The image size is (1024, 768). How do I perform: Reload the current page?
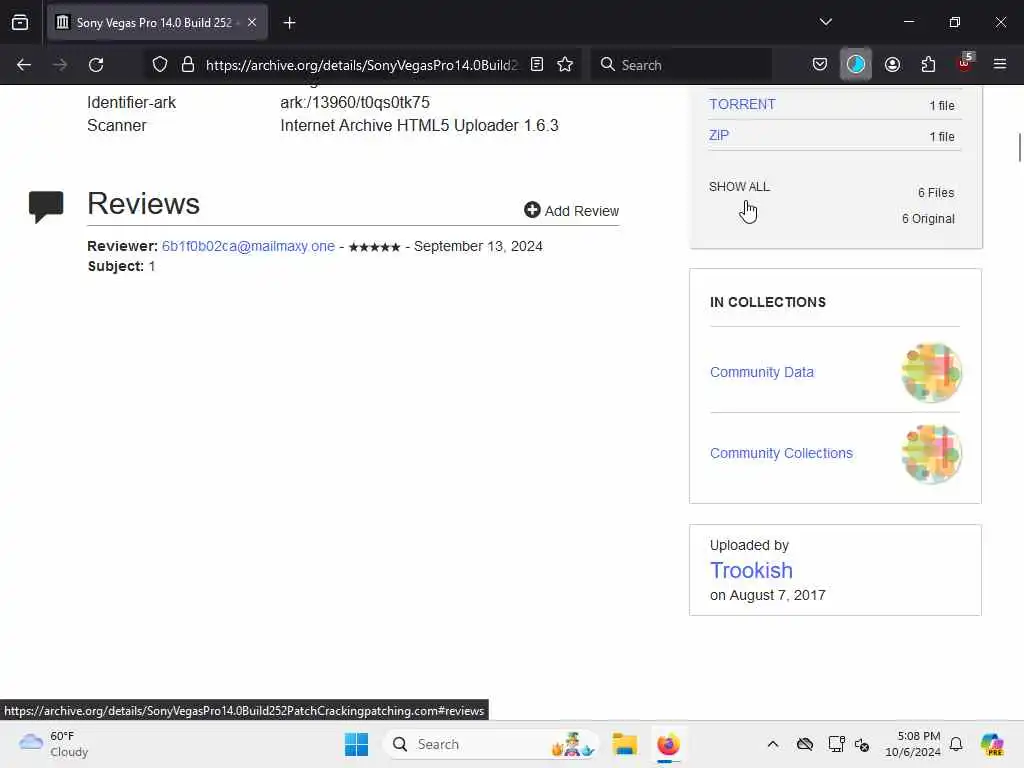click(96, 65)
